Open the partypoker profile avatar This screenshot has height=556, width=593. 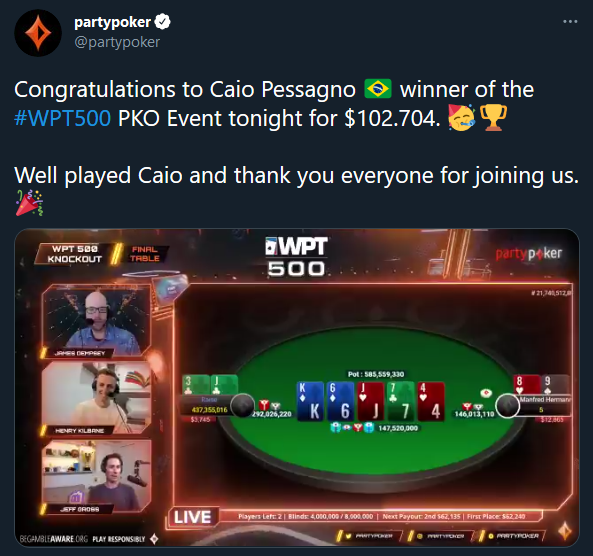(x=38, y=33)
